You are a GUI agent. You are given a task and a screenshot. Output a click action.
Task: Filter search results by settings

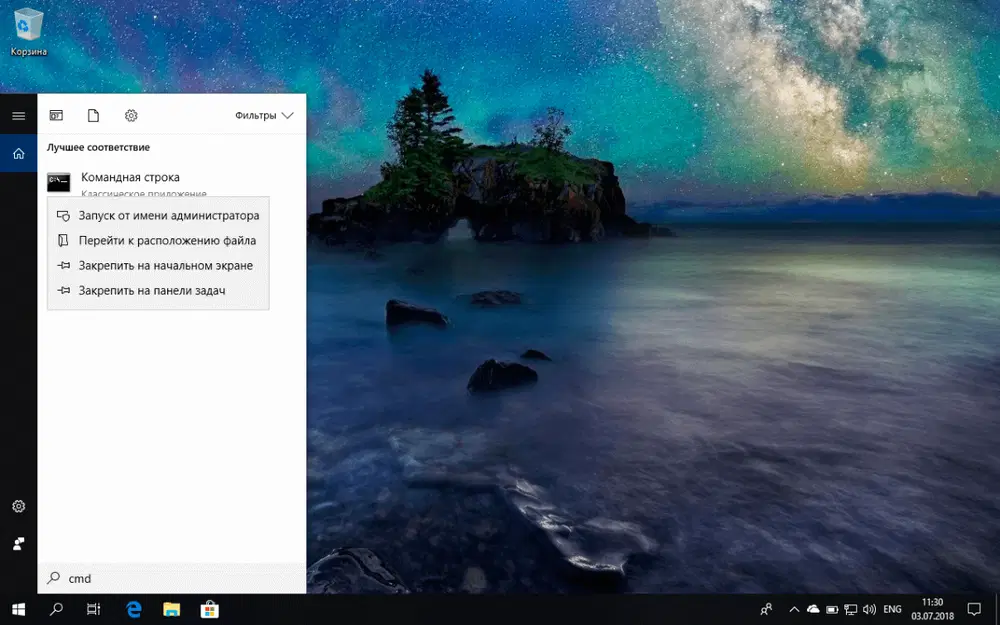(x=130, y=115)
